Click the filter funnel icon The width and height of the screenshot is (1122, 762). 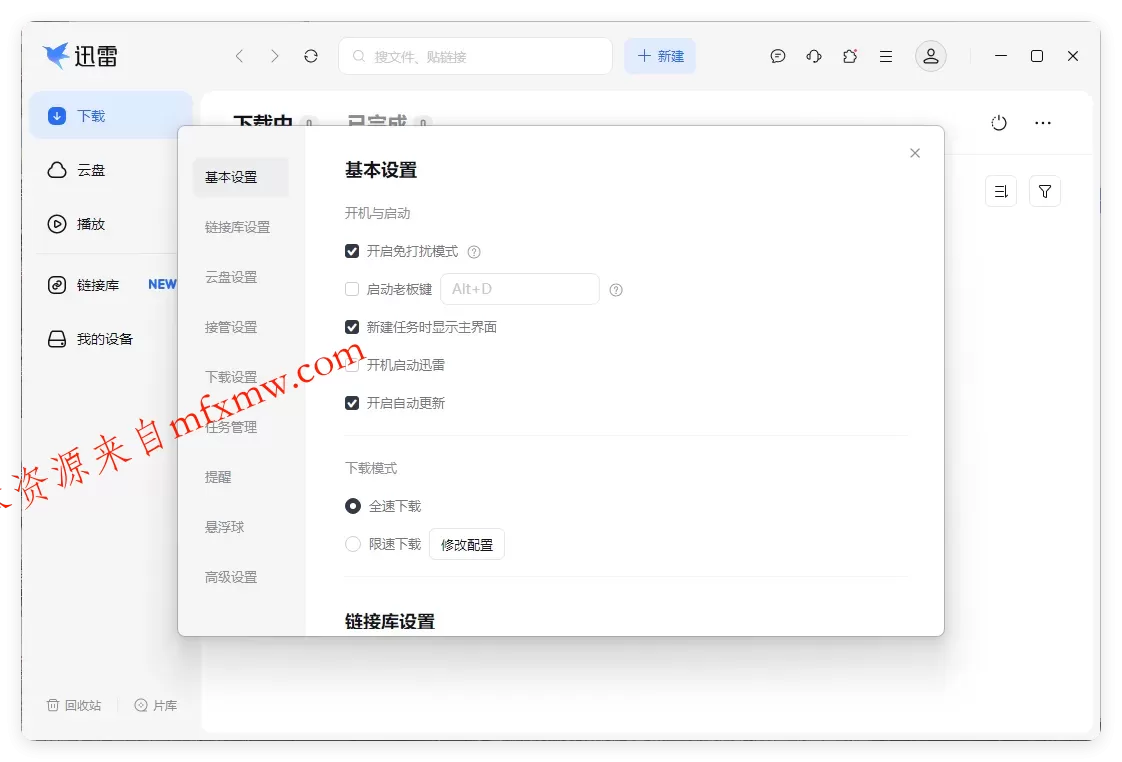point(1045,191)
